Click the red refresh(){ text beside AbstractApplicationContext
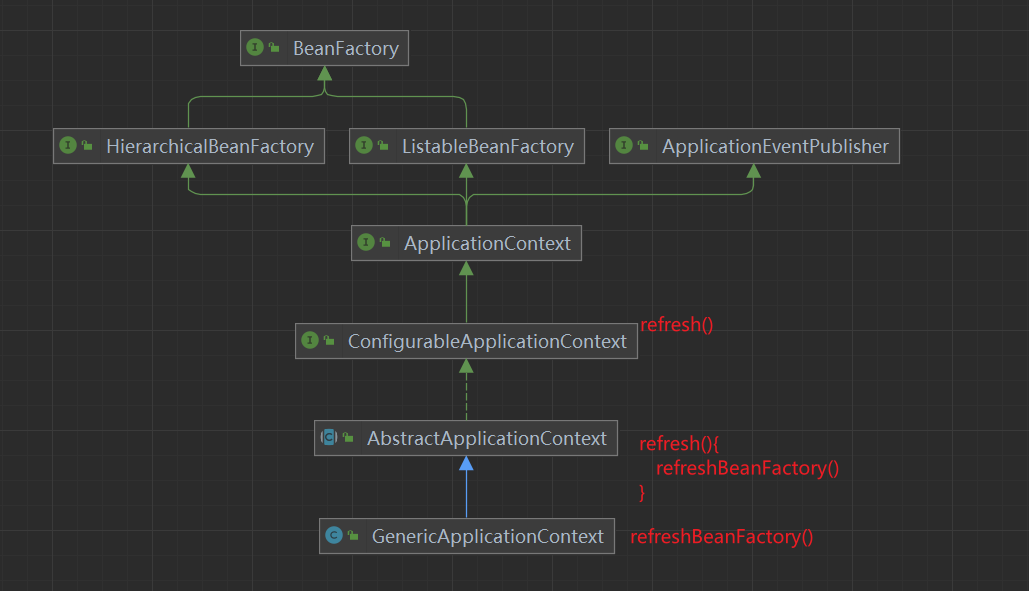The image size is (1029, 591). coord(679,444)
